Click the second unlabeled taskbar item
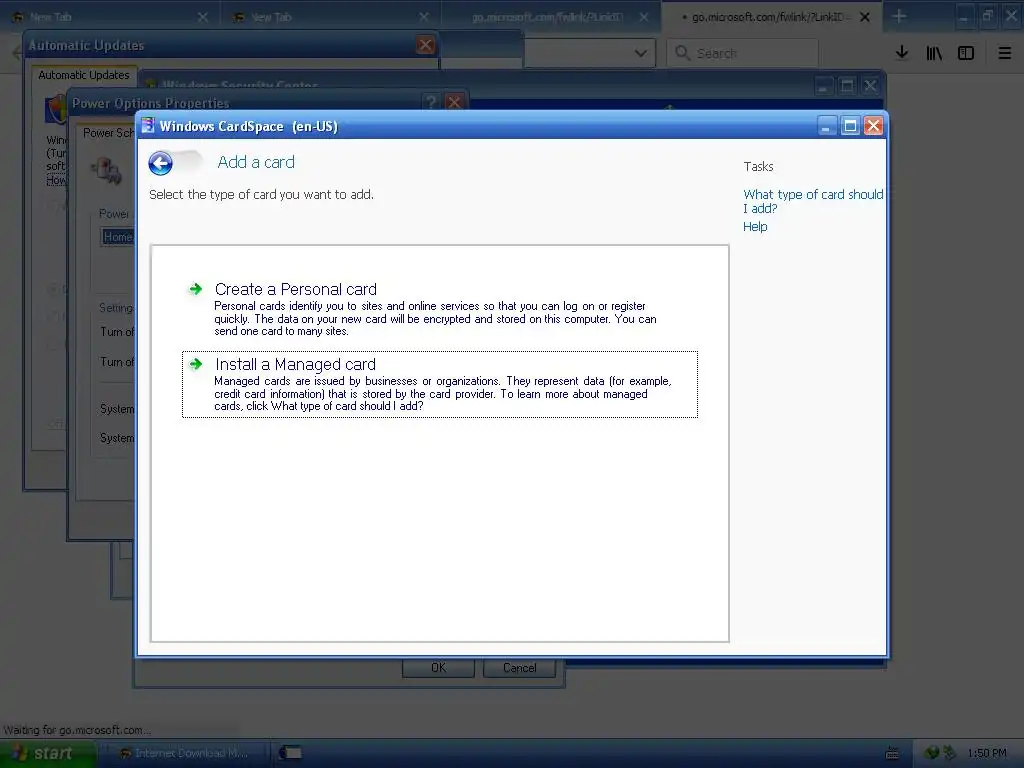 tap(291, 753)
